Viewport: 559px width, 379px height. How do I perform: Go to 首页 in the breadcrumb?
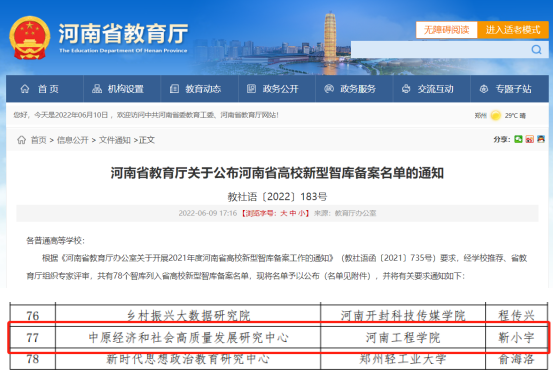point(39,140)
